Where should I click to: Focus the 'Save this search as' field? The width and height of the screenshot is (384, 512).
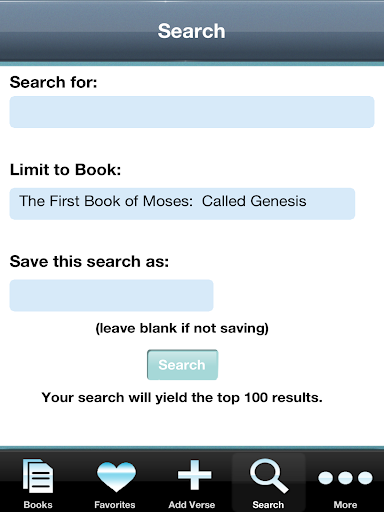(111, 295)
